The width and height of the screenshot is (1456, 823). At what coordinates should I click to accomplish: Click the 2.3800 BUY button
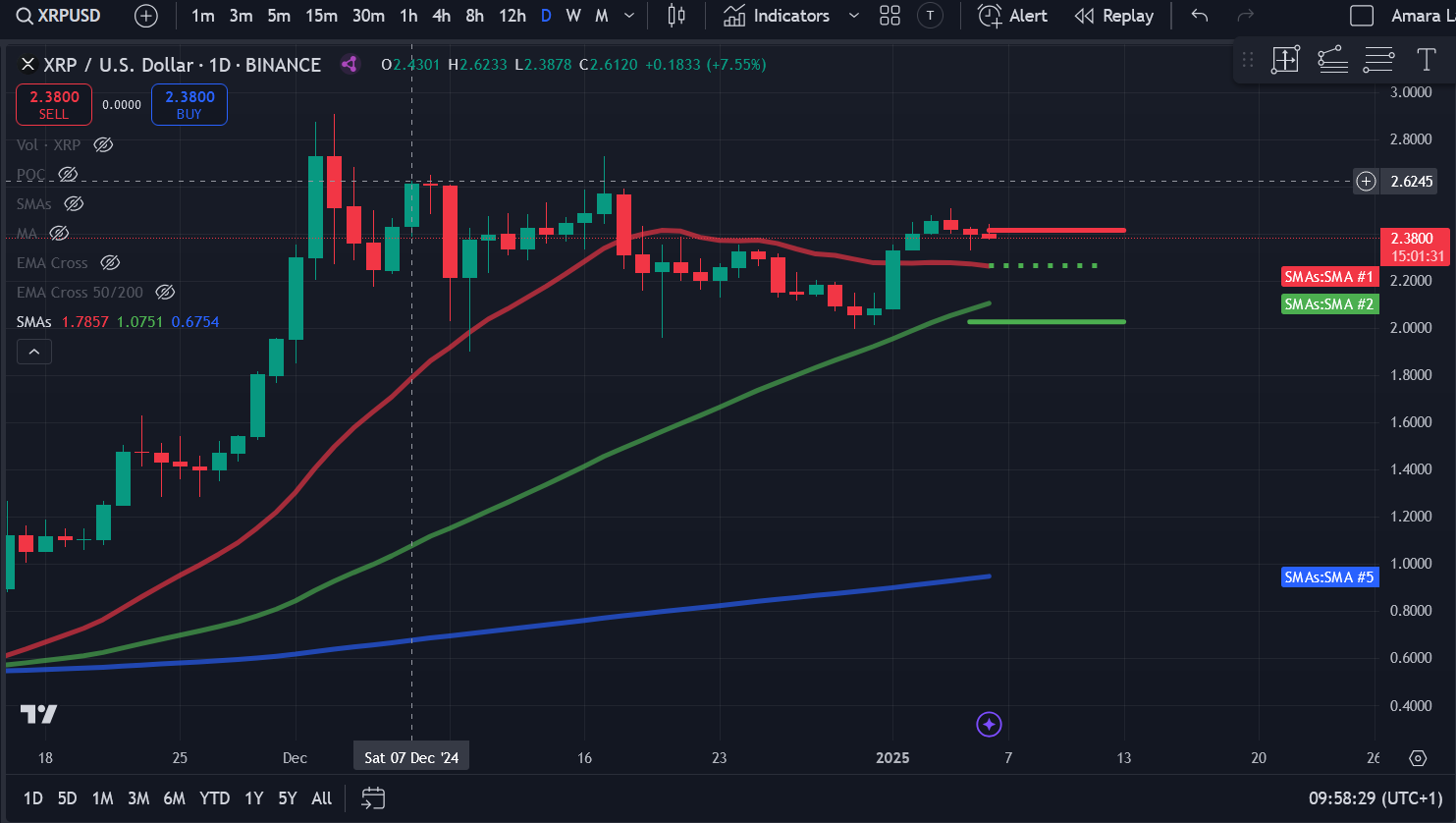(189, 105)
